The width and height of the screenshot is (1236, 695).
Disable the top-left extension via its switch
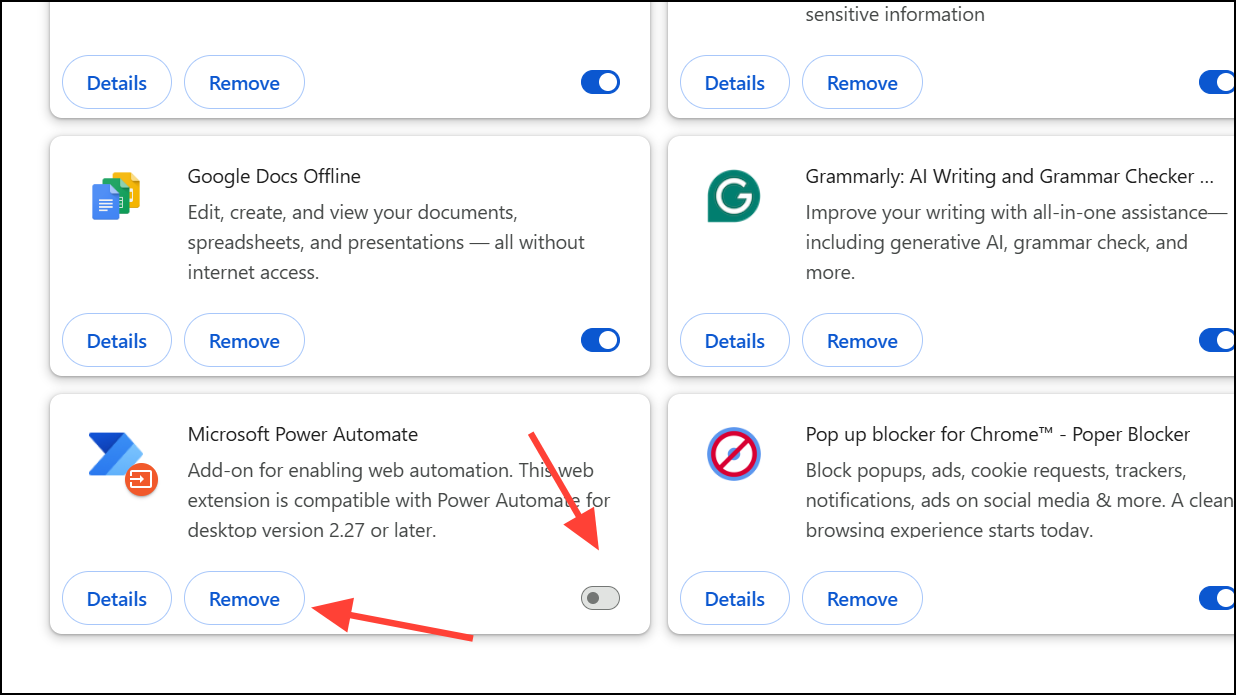599,82
